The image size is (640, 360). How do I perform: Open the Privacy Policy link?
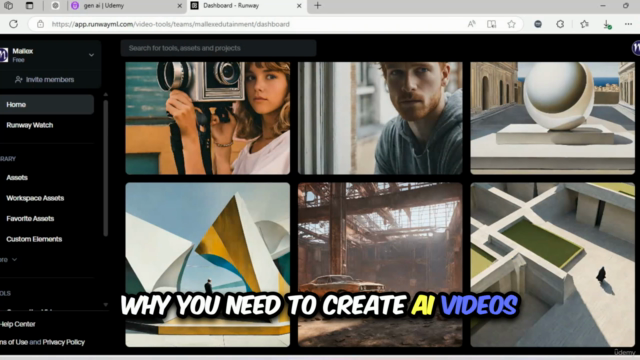(63, 342)
